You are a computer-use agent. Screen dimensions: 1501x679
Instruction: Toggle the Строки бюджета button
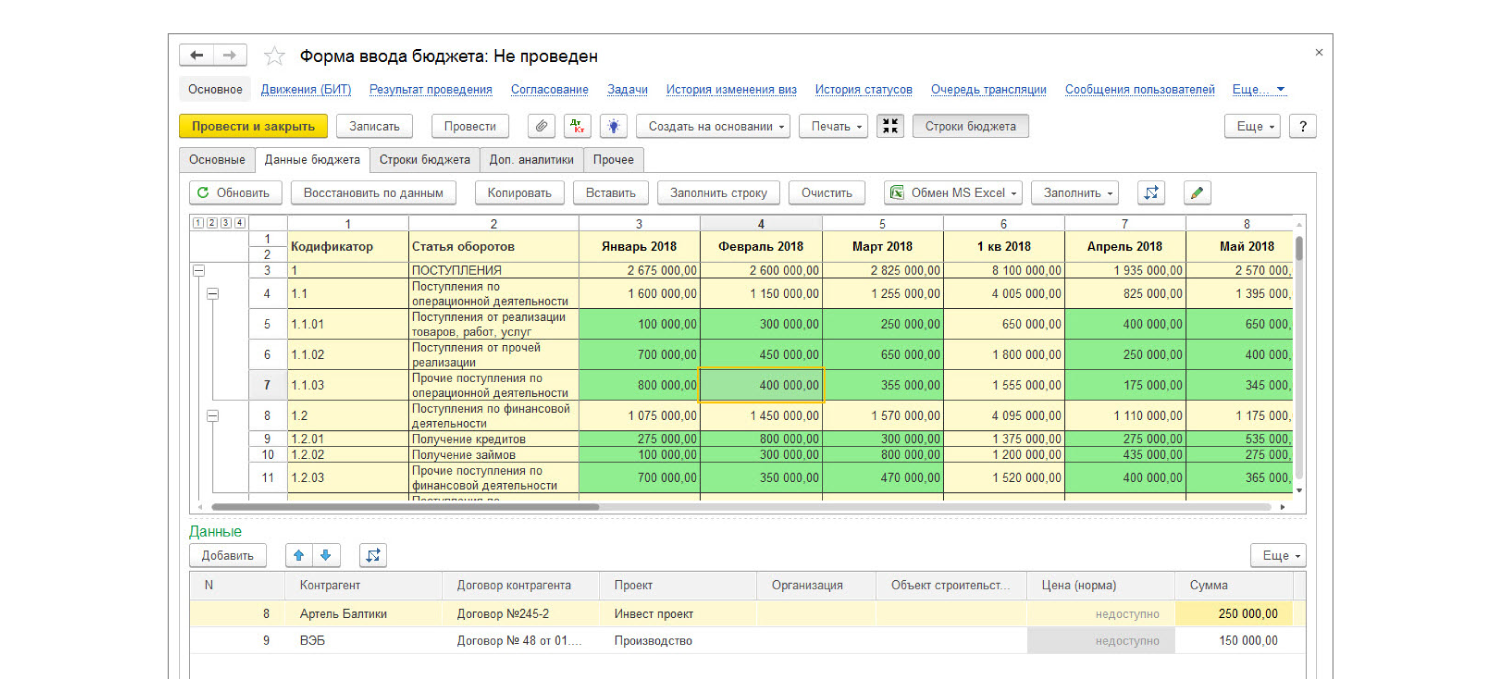(x=970, y=126)
